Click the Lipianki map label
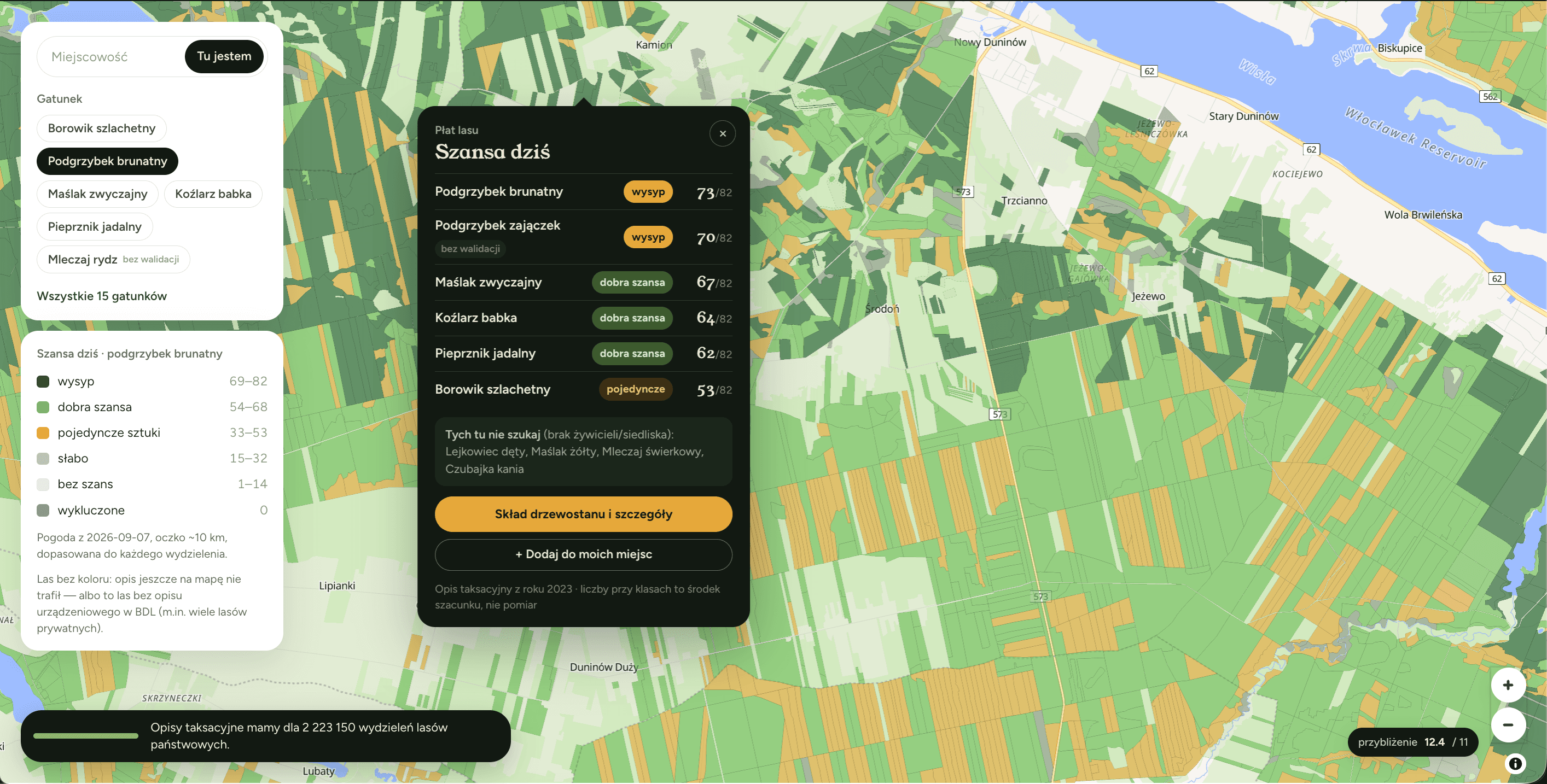Viewport: 1547px width, 784px height. 337,586
